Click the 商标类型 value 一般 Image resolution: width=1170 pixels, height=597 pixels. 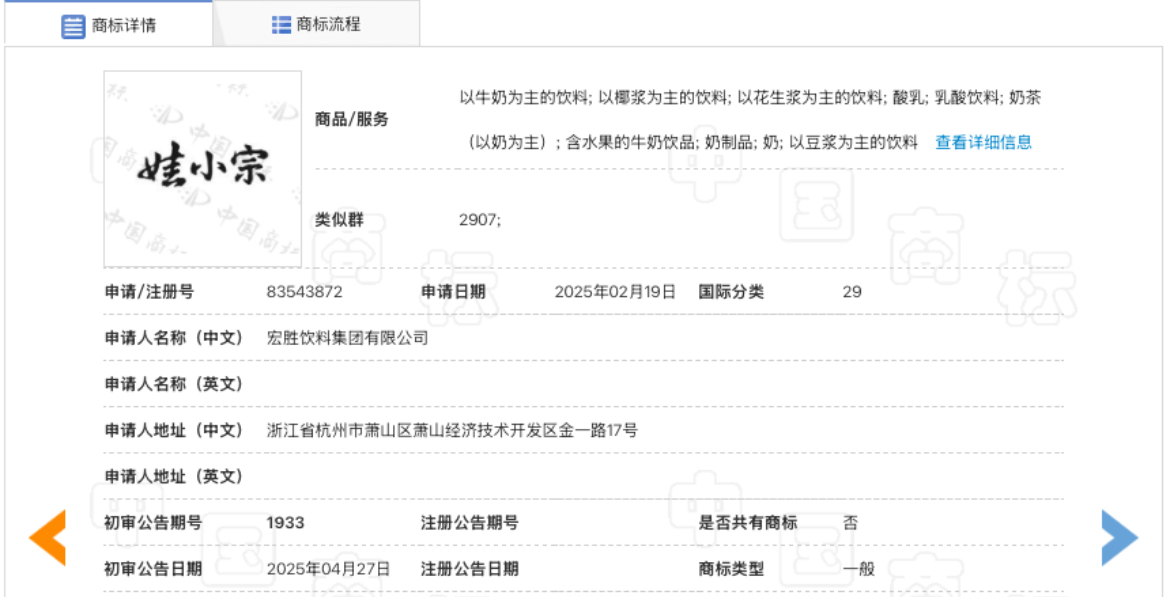[x=858, y=569]
